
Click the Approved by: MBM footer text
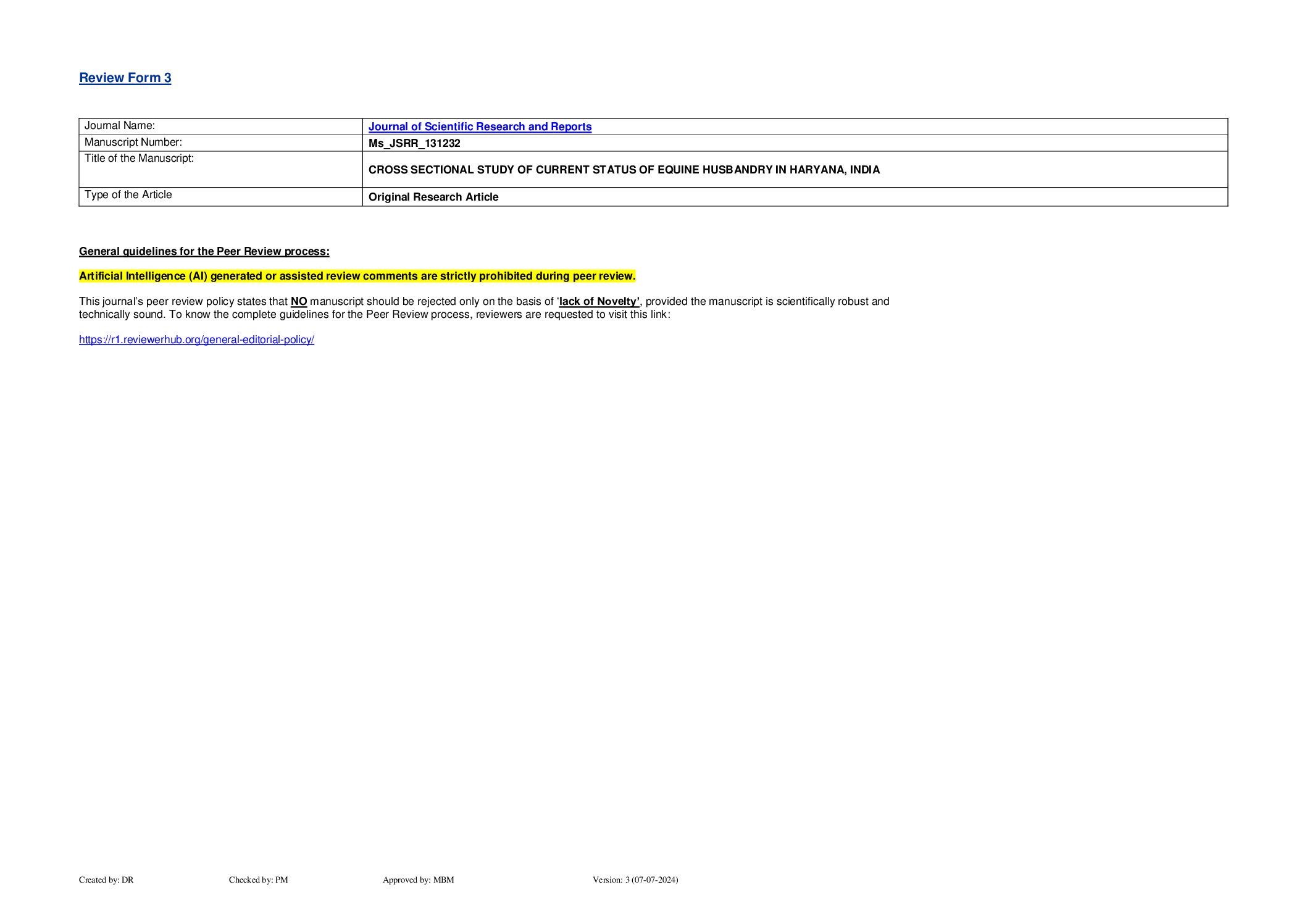[x=418, y=880]
